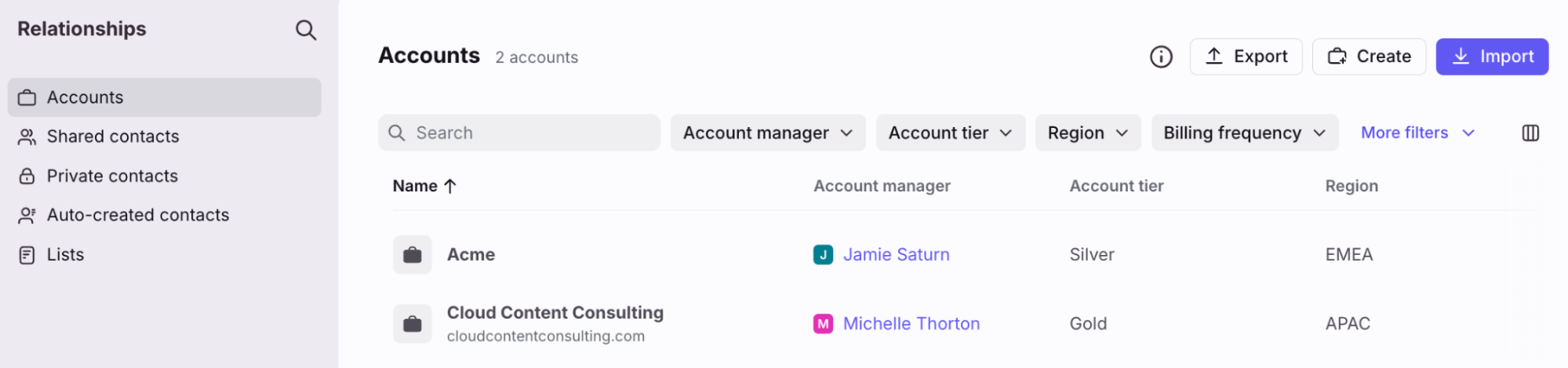The image size is (1568, 368).
Task: Open the Relationships search magnifier icon
Action: [x=306, y=30]
